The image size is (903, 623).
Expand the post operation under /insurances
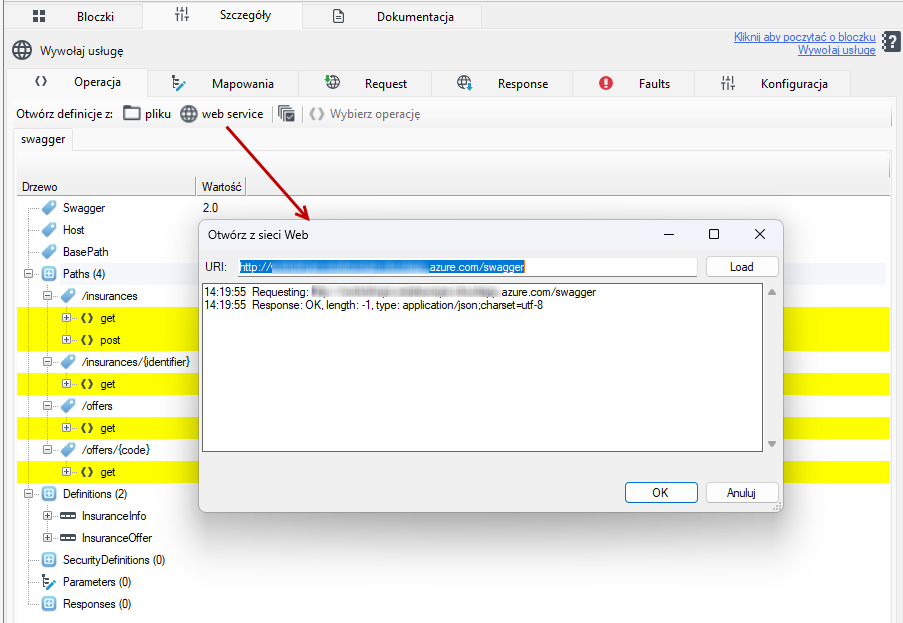pos(66,340)
